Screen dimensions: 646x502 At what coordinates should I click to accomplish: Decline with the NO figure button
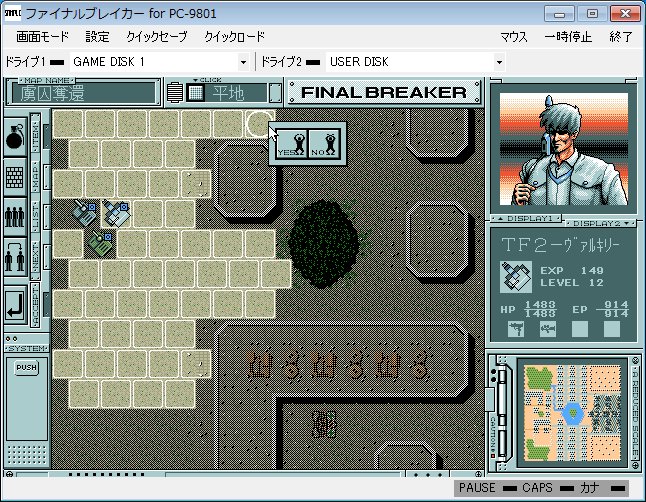click(324, 143)
